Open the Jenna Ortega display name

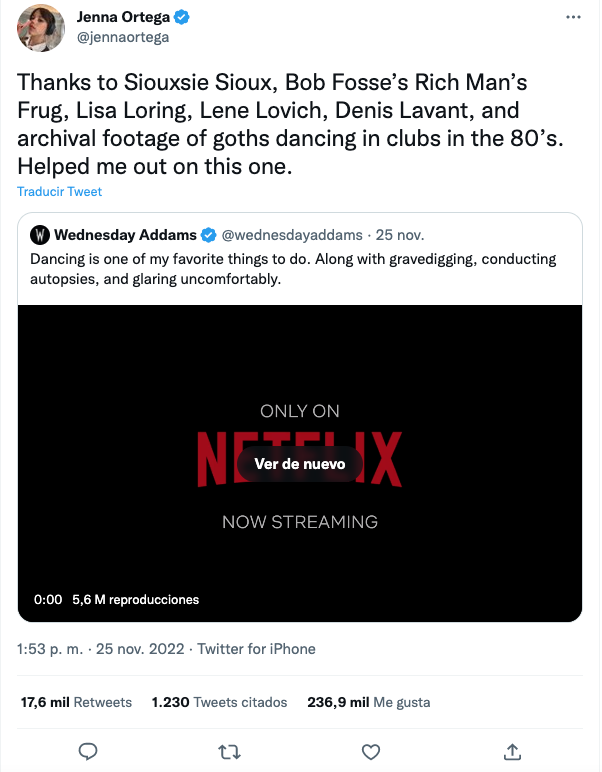(x=122, y=18)
